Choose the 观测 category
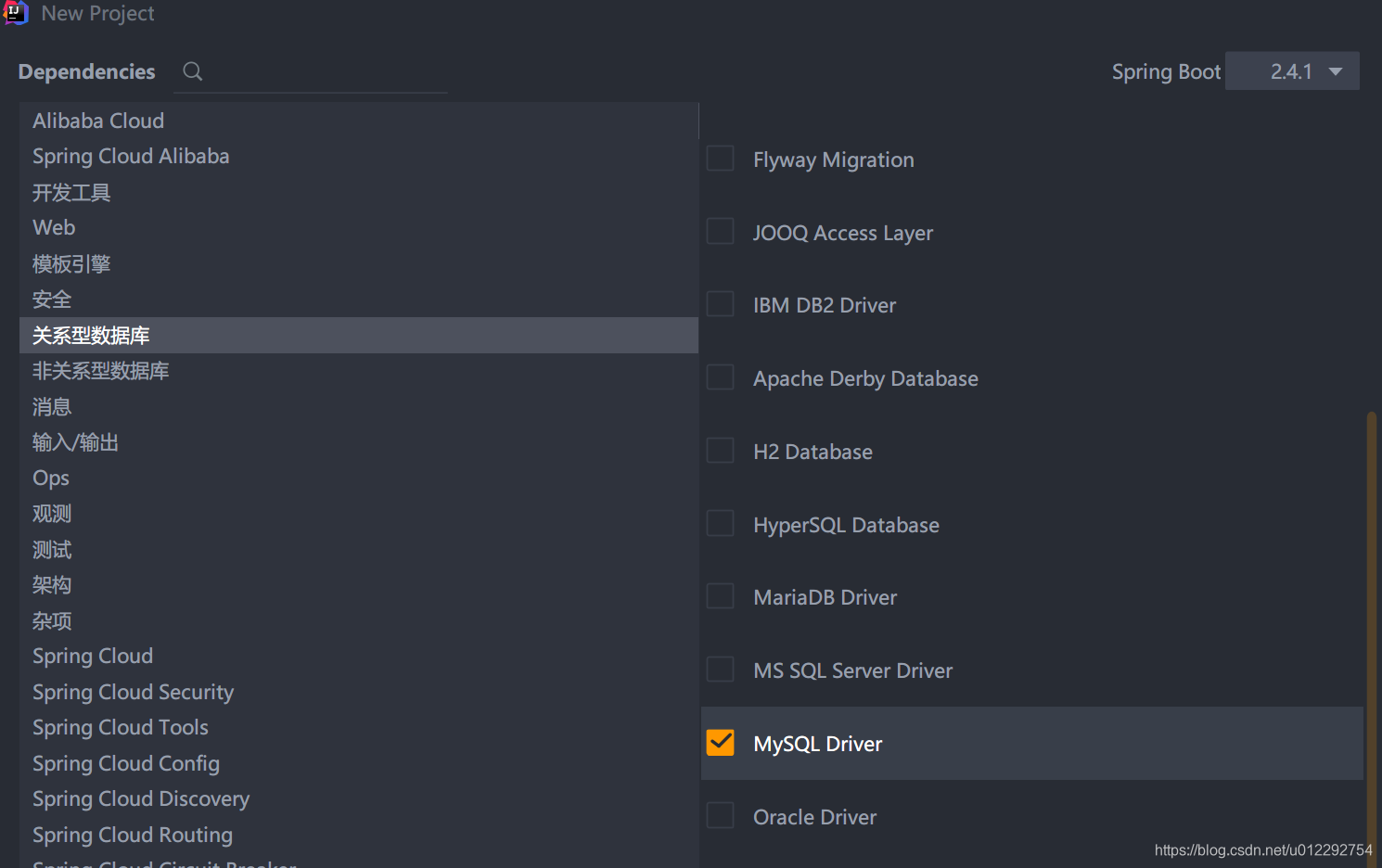 pos(359,514)
